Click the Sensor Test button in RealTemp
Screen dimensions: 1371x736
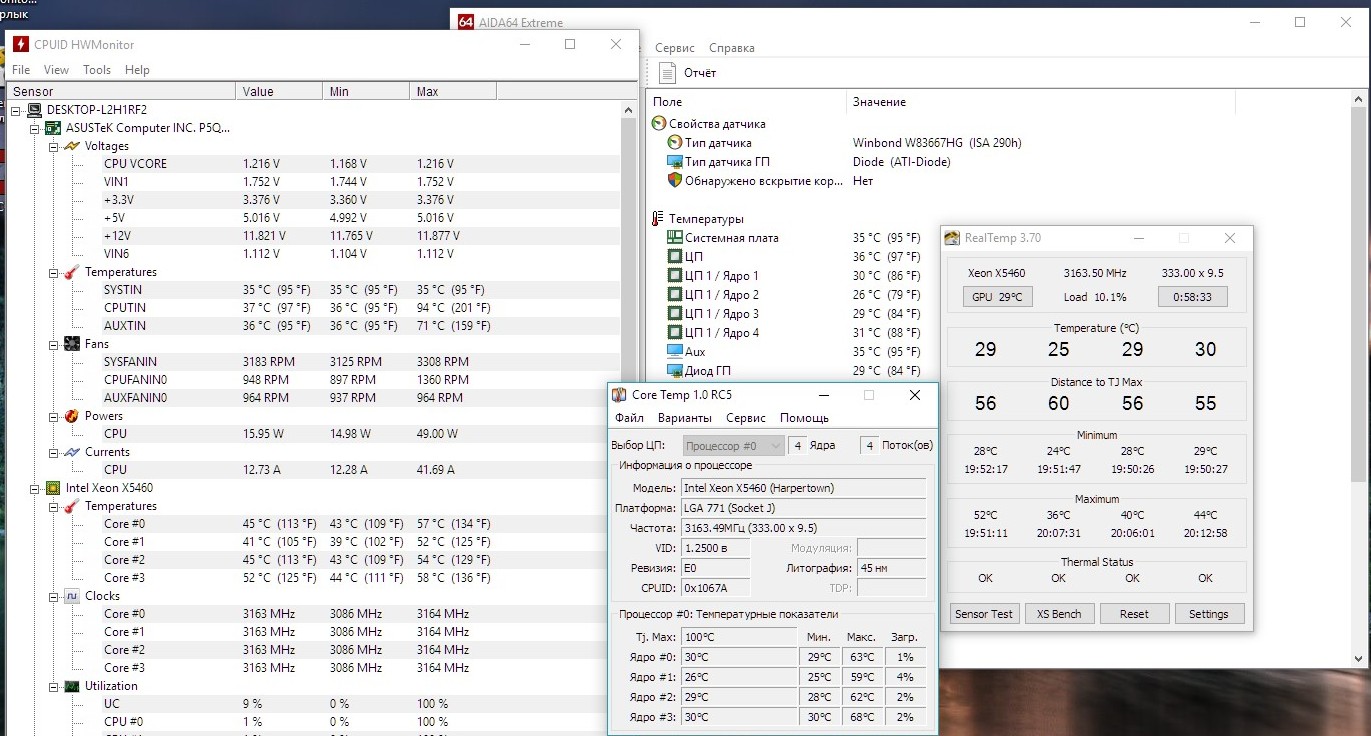(x=984, y=614)
